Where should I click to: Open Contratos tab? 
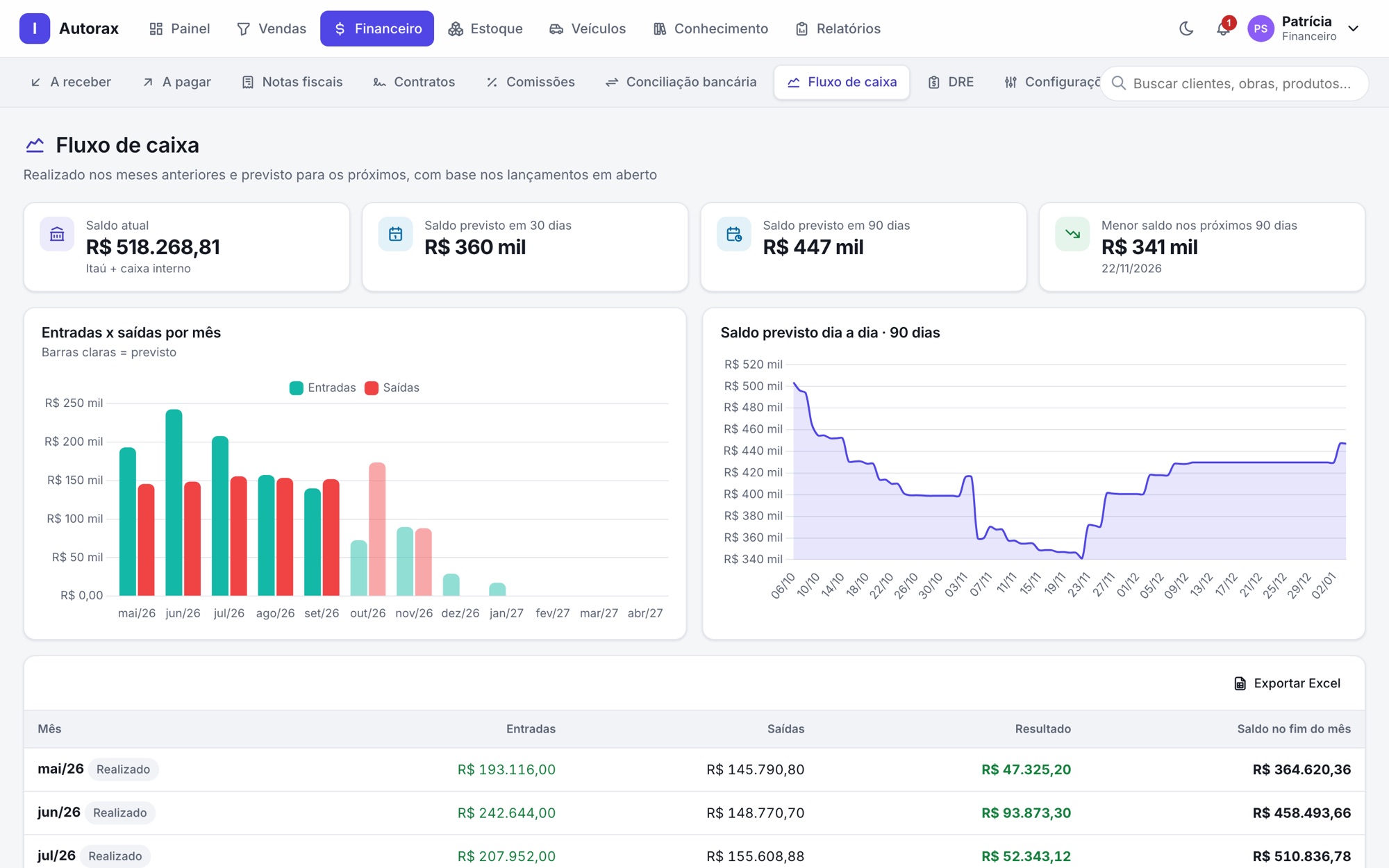(414, 82)
